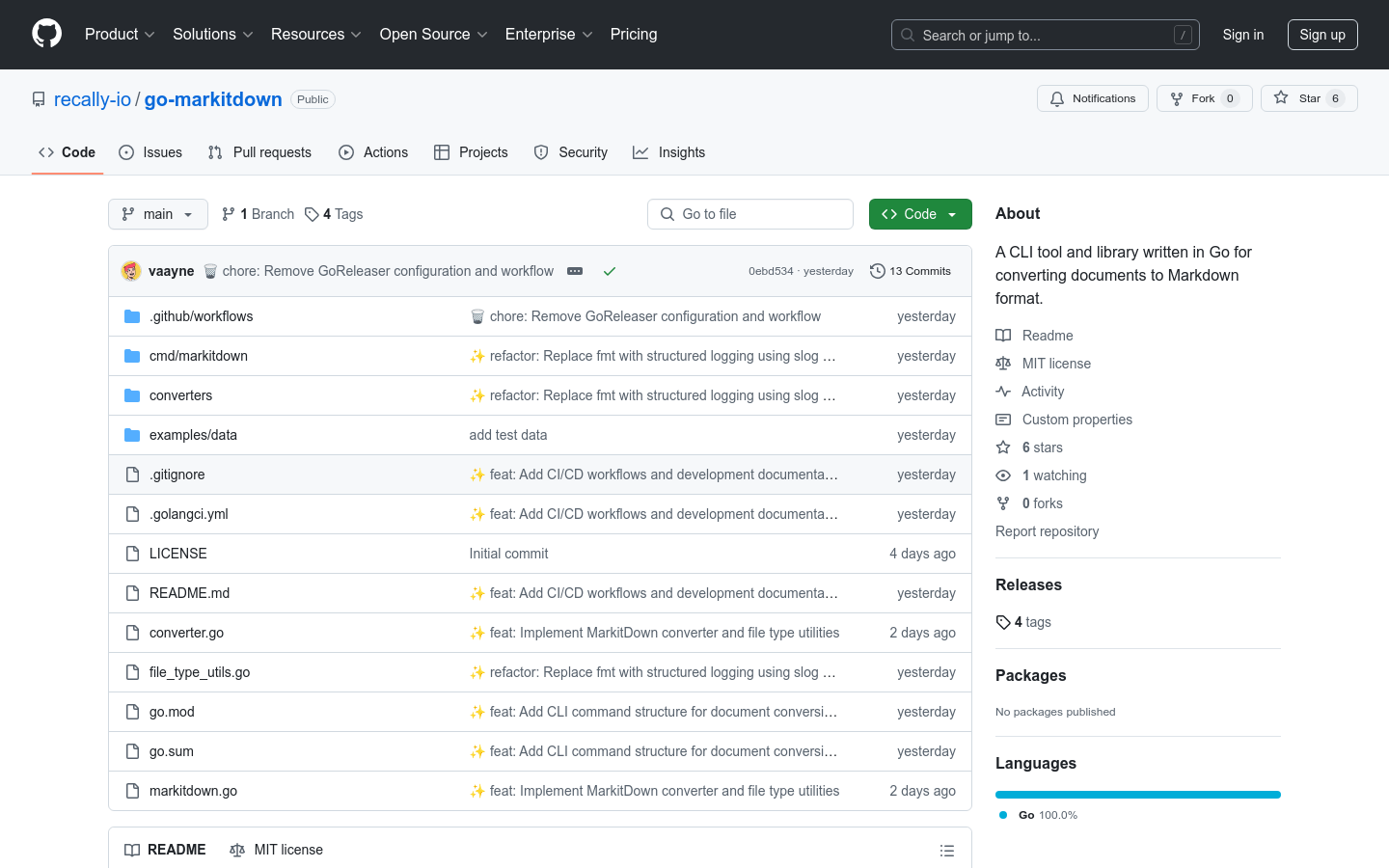View the 4 Tags link near branch selector
This screenshot has width=1389, height=868.
pos(334,214)
